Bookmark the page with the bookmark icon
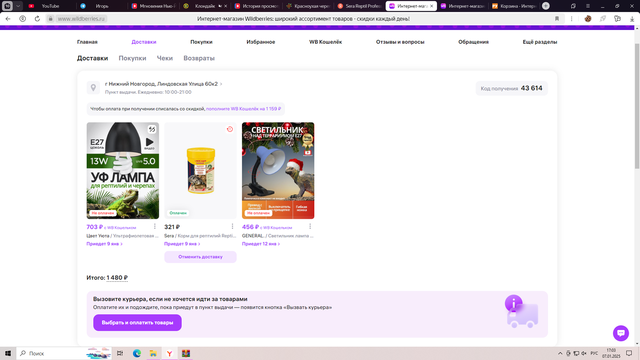Image resolution: width=640 pixels, height=360 pixels. click(557, 19)
